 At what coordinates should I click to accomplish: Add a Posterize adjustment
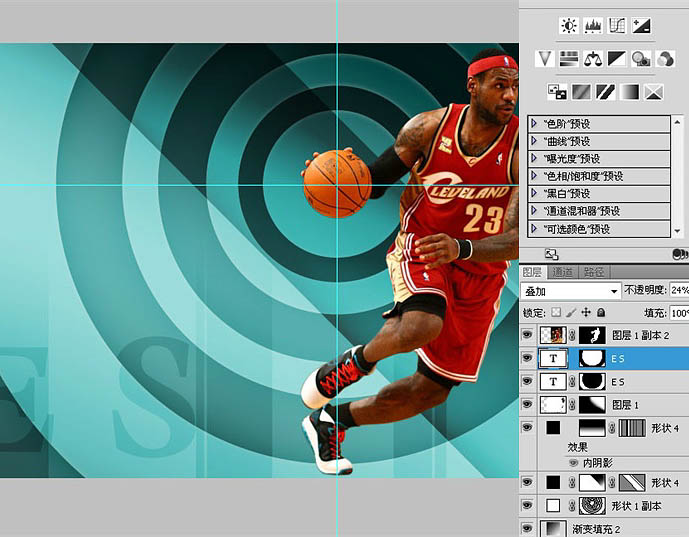coord(581,92)
